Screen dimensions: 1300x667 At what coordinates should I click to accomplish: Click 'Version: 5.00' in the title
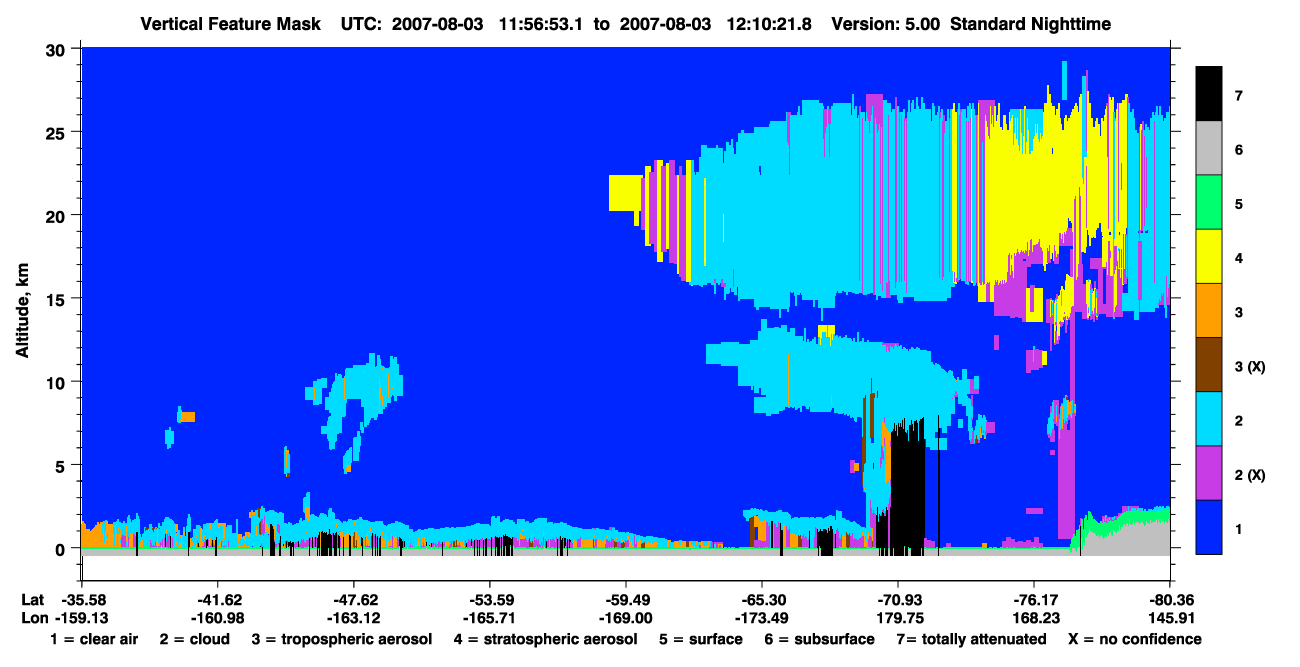click(885, 23)
